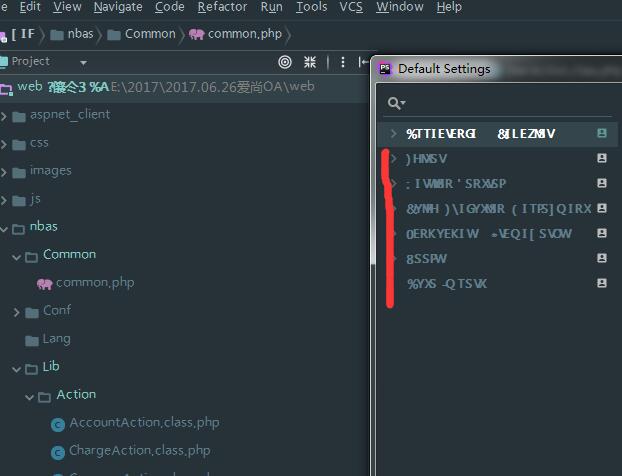
Task: Open ChargeAction.class.php file
Action: [x=140, y=451]
